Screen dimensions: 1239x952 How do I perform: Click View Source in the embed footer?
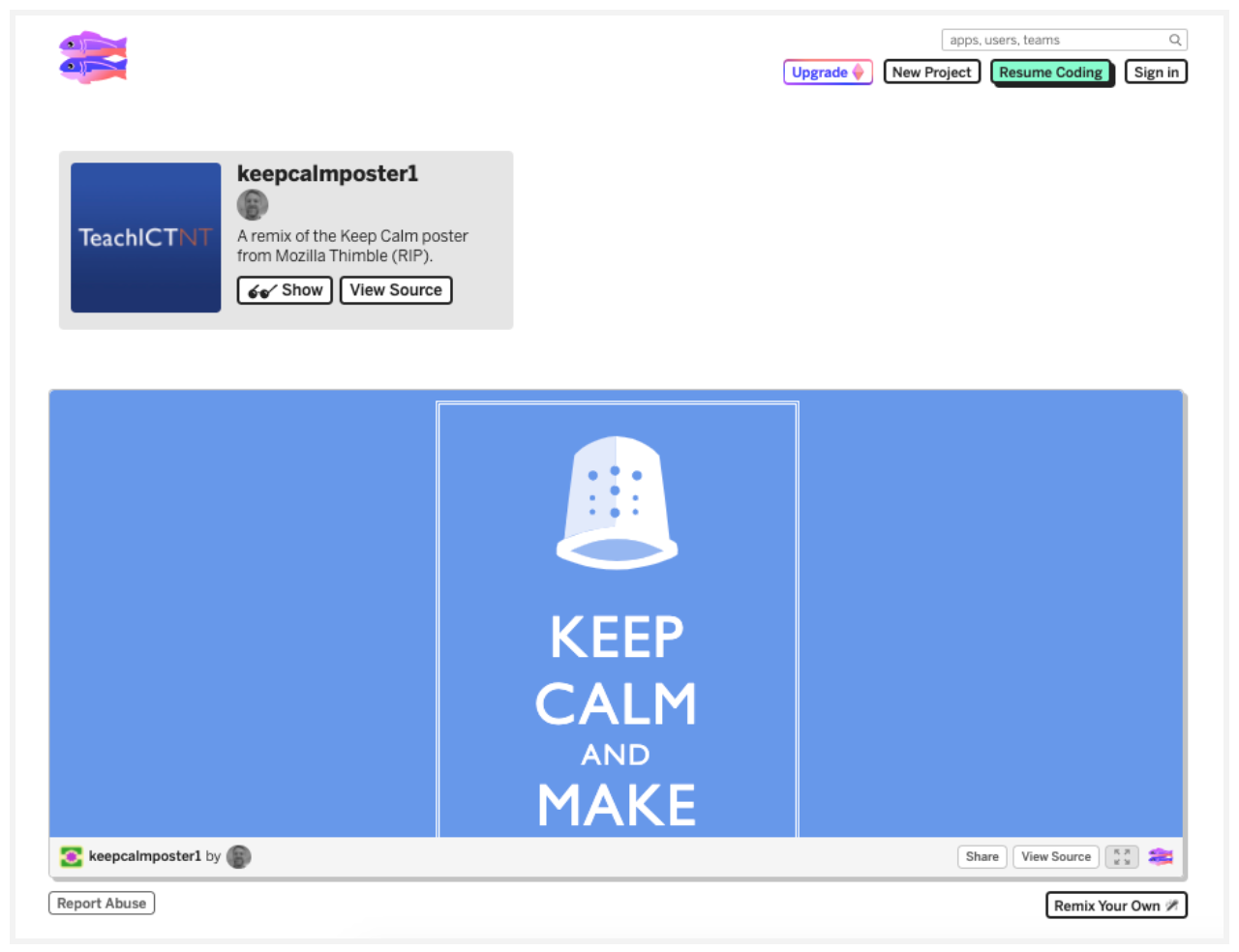point(1056,856)
